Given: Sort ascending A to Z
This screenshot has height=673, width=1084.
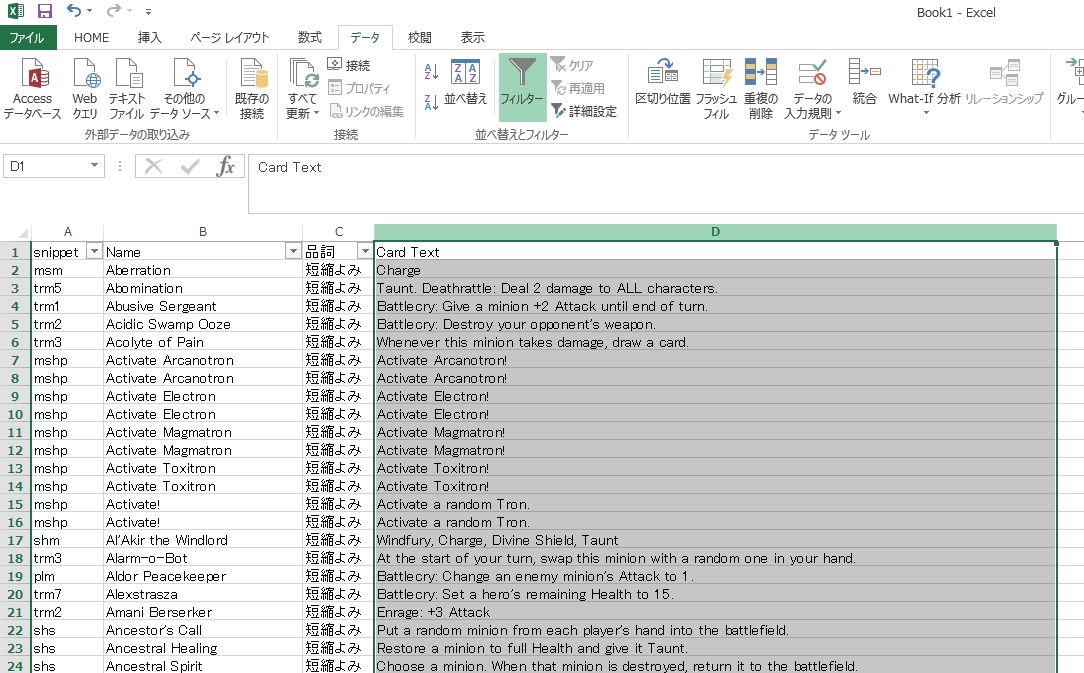Looking at the screenshot, I should tap(431, 71).
